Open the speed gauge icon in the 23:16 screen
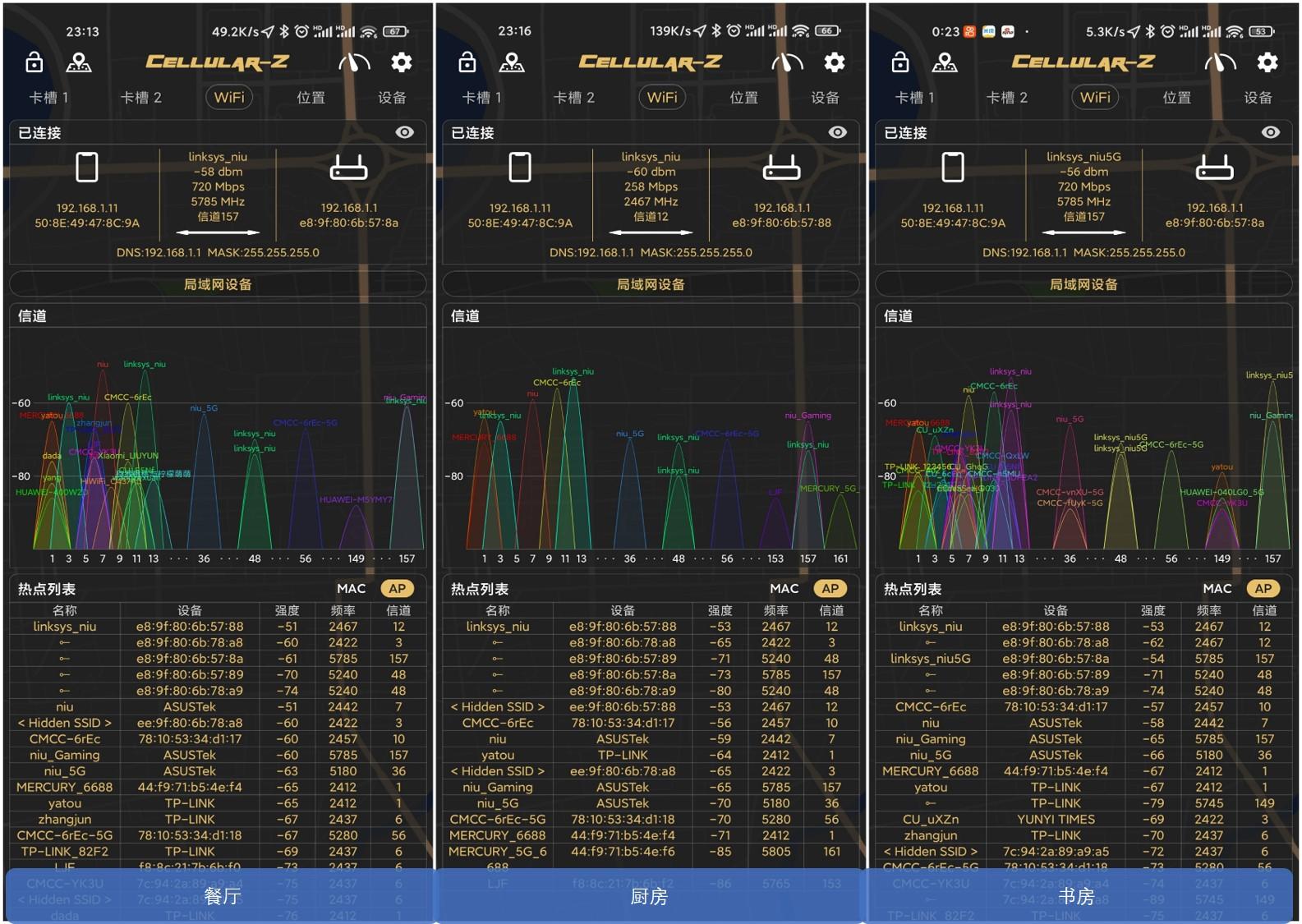The image size is (1302, 924). (x=787, y=62)
